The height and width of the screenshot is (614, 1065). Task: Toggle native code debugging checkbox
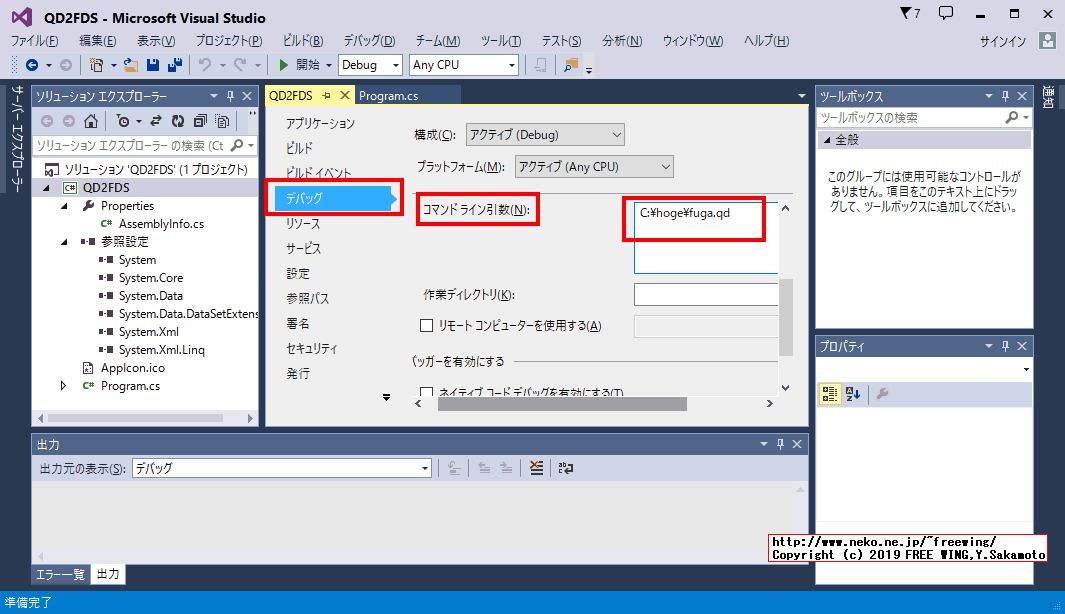pyautogui.click(x=427, y=393)
